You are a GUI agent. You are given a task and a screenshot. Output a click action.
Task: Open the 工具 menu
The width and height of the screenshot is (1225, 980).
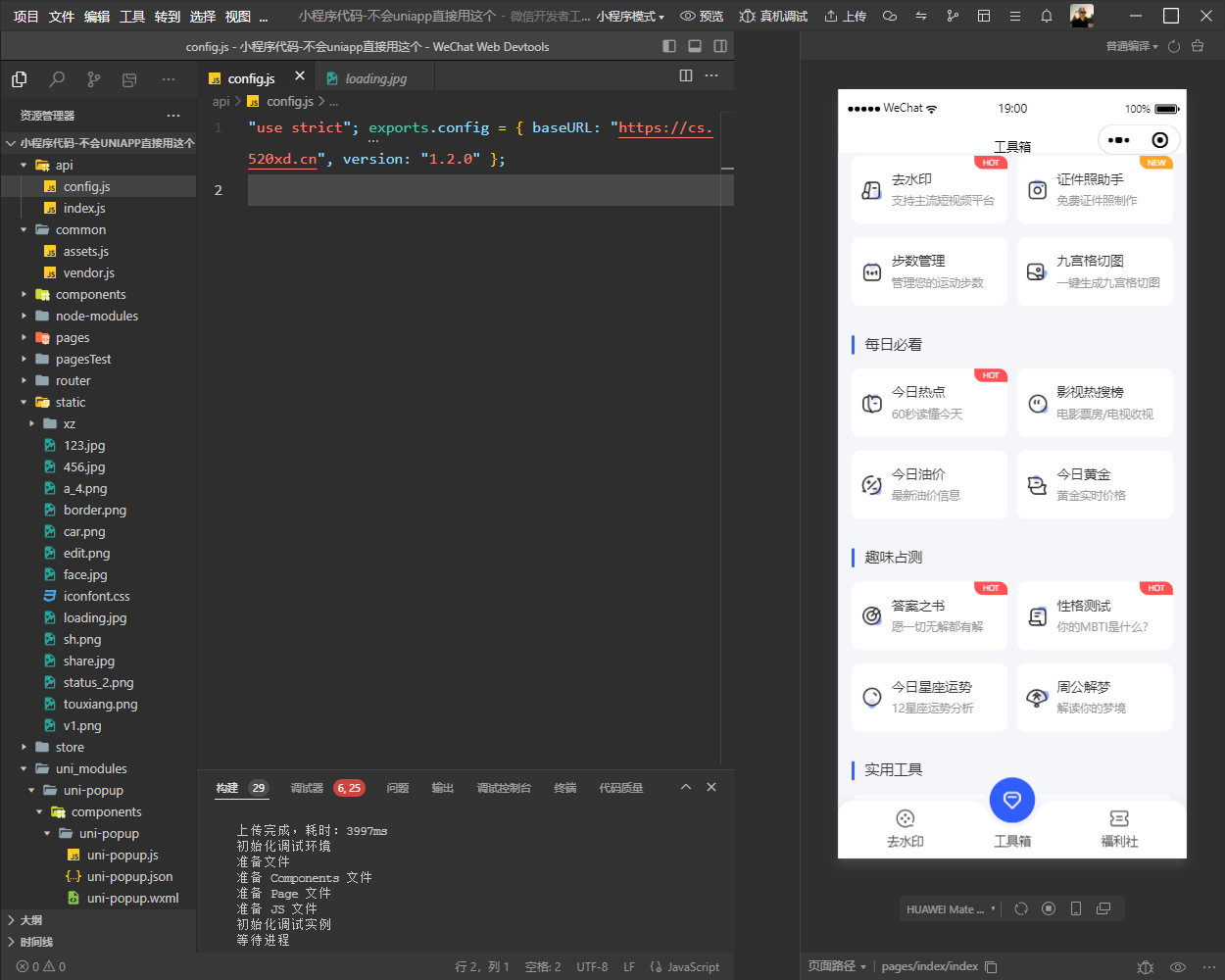132,16
